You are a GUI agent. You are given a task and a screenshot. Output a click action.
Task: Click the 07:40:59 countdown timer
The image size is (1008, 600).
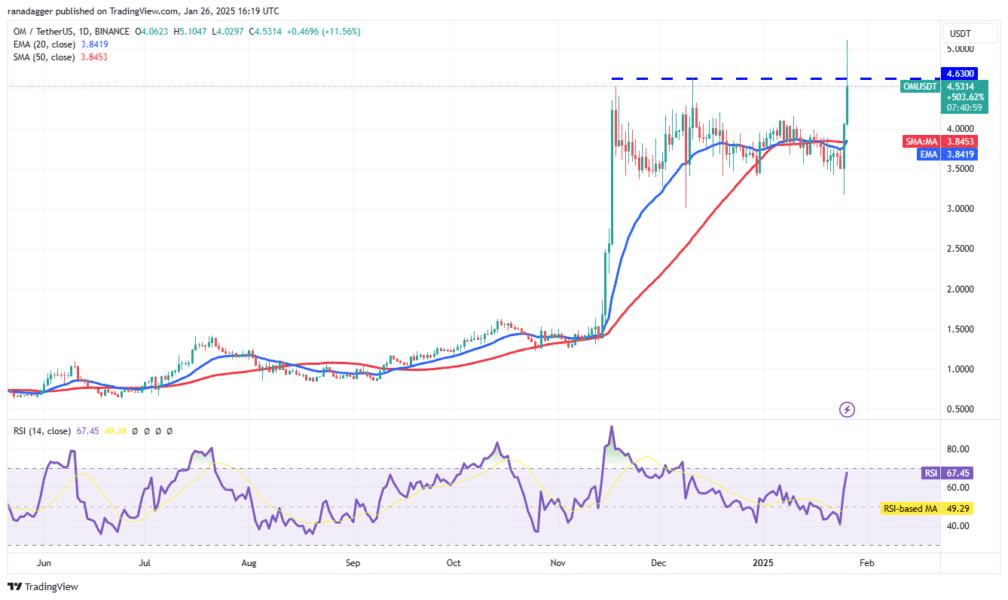[x=964, y=107]
